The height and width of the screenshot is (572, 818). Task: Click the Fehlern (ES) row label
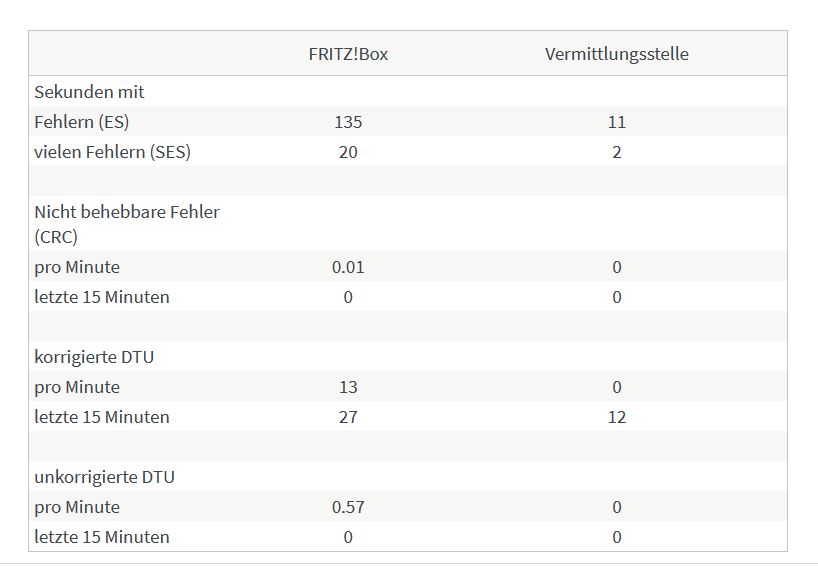point(82,122)
